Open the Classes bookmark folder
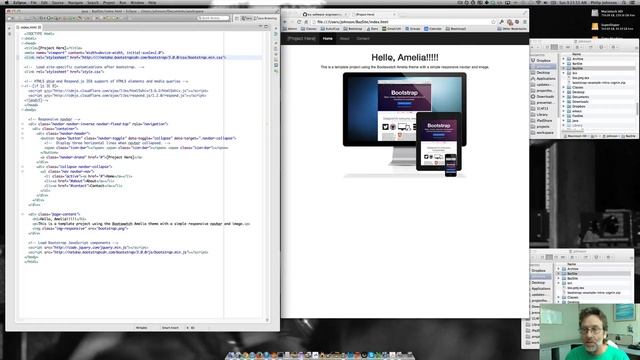This screenshot has width=640, height=360. coord(309,29)
